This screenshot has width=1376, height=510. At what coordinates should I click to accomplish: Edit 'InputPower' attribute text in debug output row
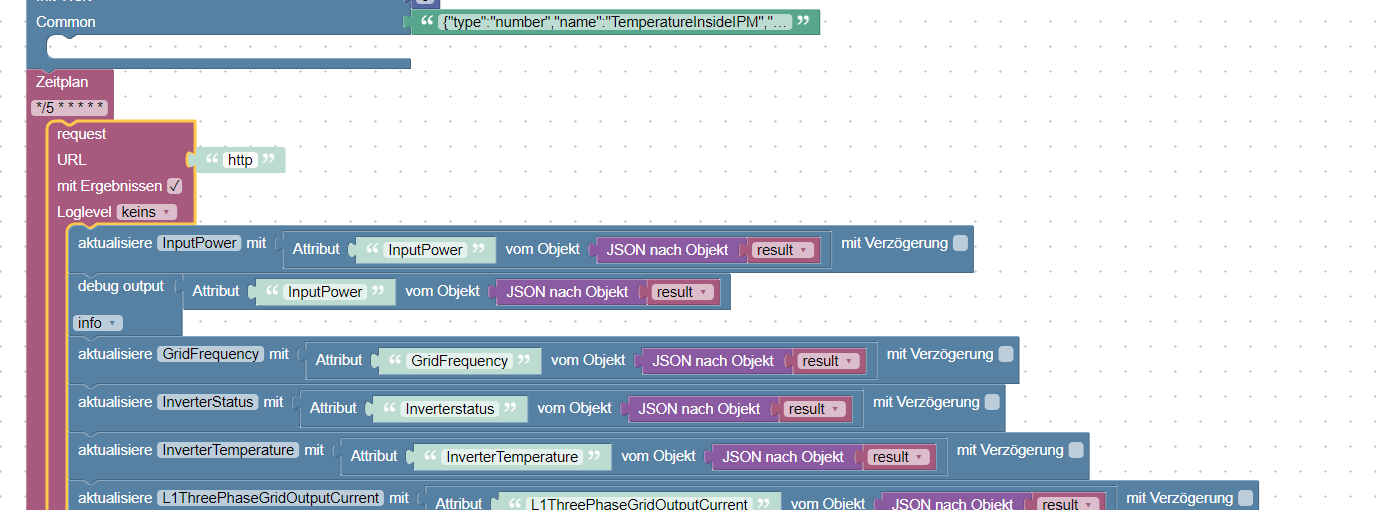pos(326,292)
